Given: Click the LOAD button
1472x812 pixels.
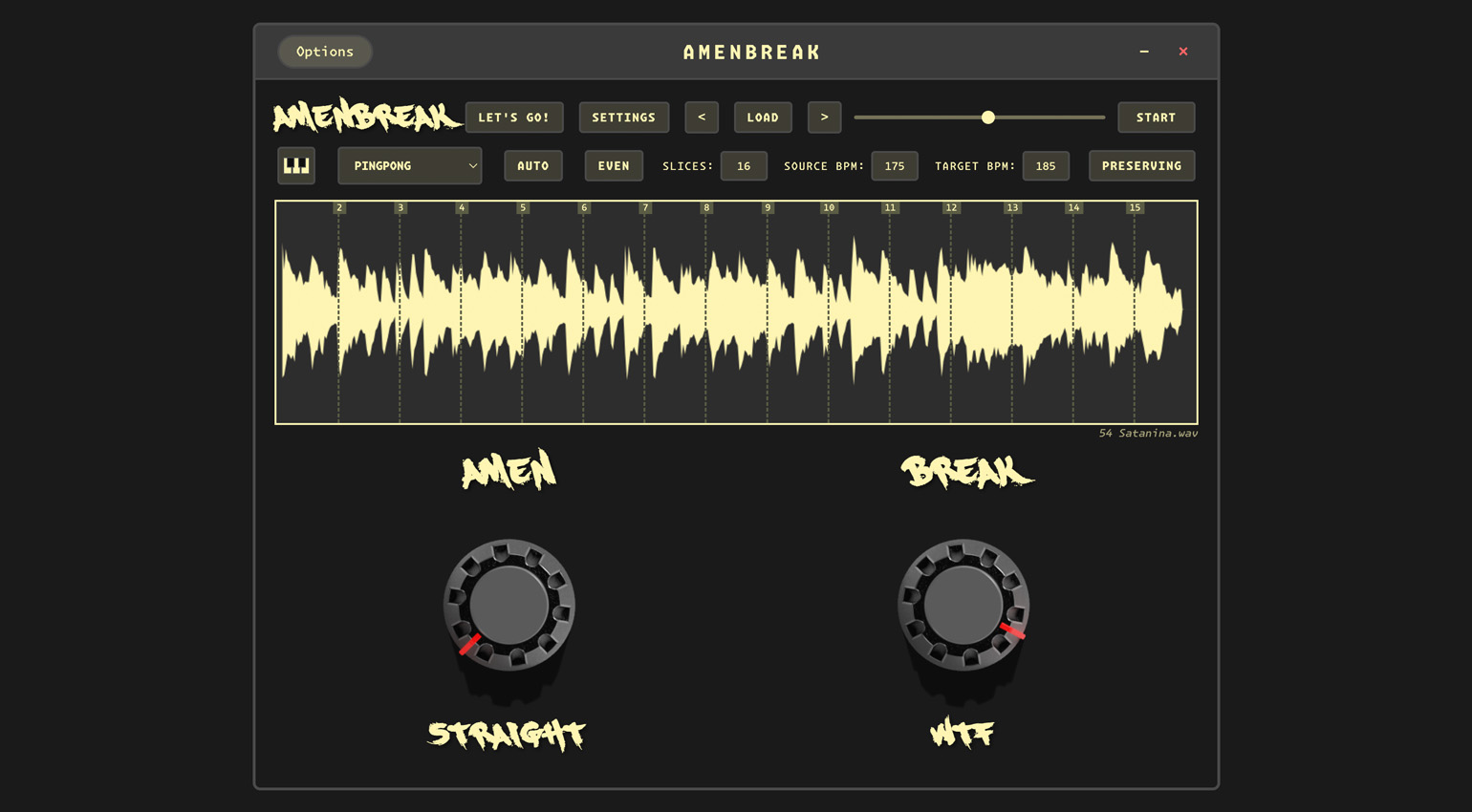Looking at the screenshot, I should 763,118.
